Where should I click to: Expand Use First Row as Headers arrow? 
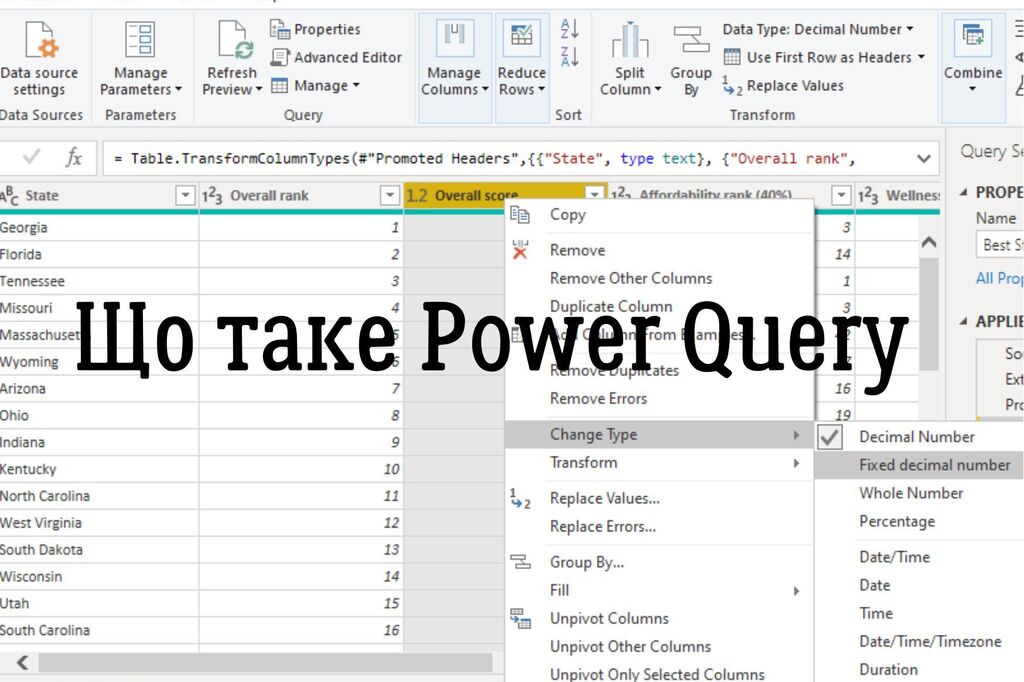pyautogui.click(x=921, y=57)
